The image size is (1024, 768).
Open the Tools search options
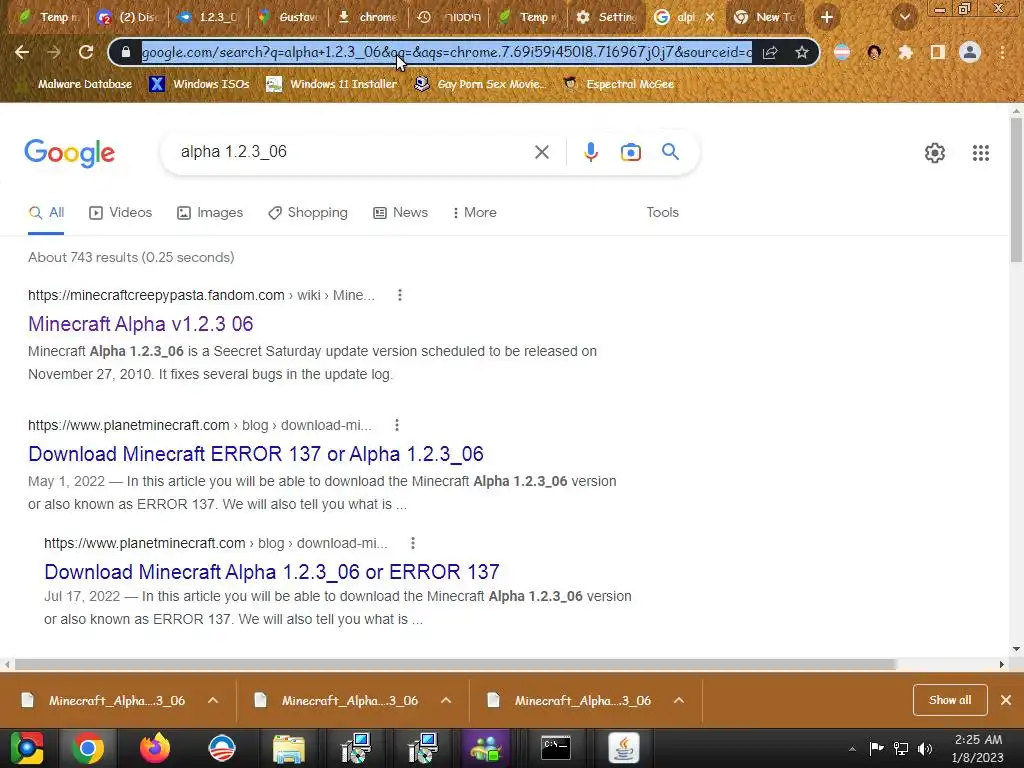(662, 212)
